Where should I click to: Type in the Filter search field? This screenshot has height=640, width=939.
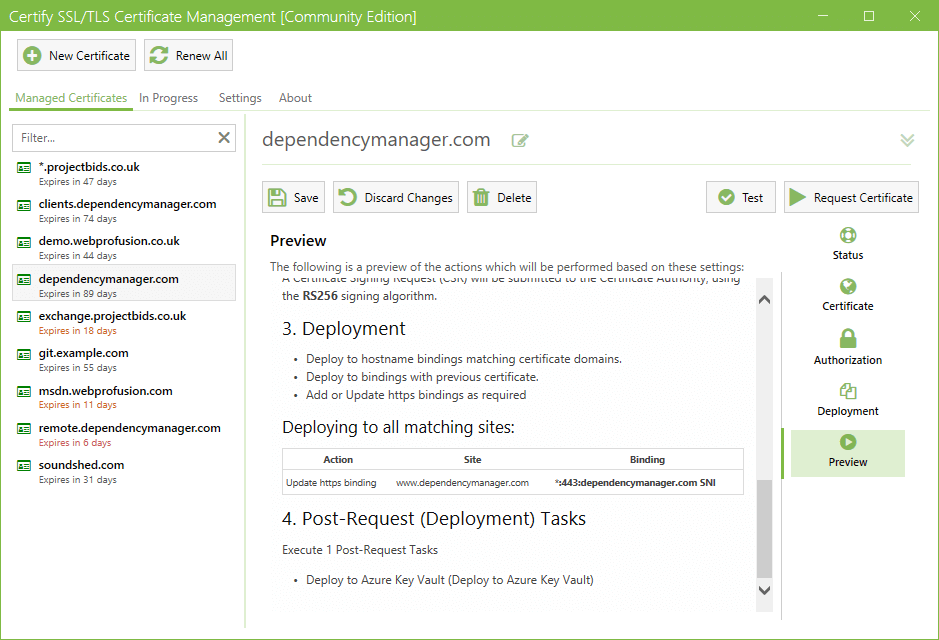tap(115, 138)
